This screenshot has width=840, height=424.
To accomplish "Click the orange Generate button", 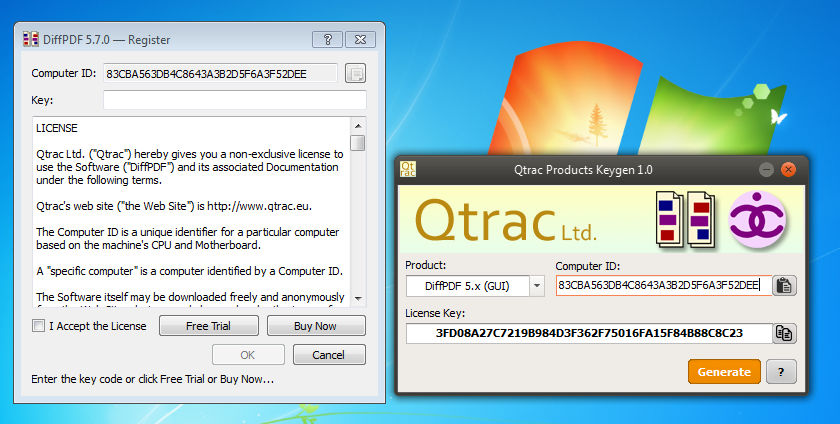I will [x=724, y=372].
